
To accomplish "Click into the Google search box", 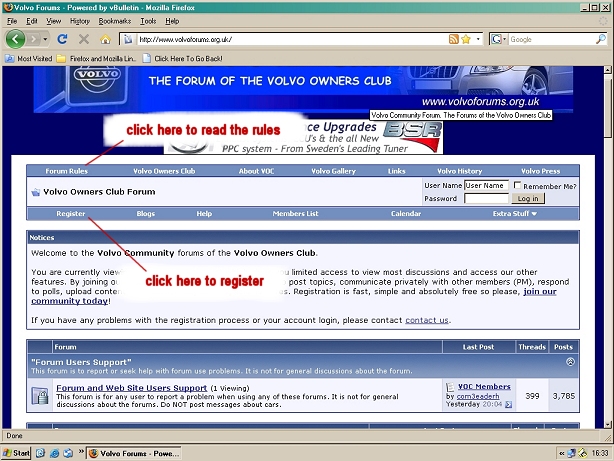I will point(551,39).
